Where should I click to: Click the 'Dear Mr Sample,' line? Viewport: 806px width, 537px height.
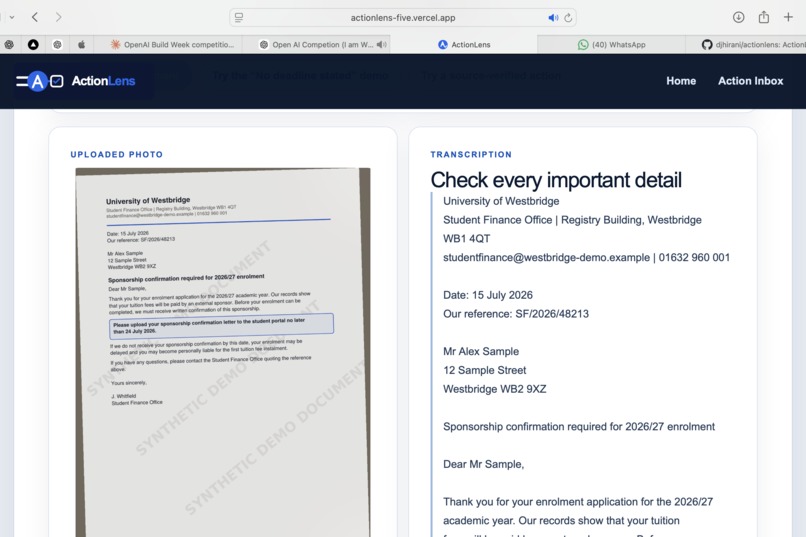pos(483,464)
